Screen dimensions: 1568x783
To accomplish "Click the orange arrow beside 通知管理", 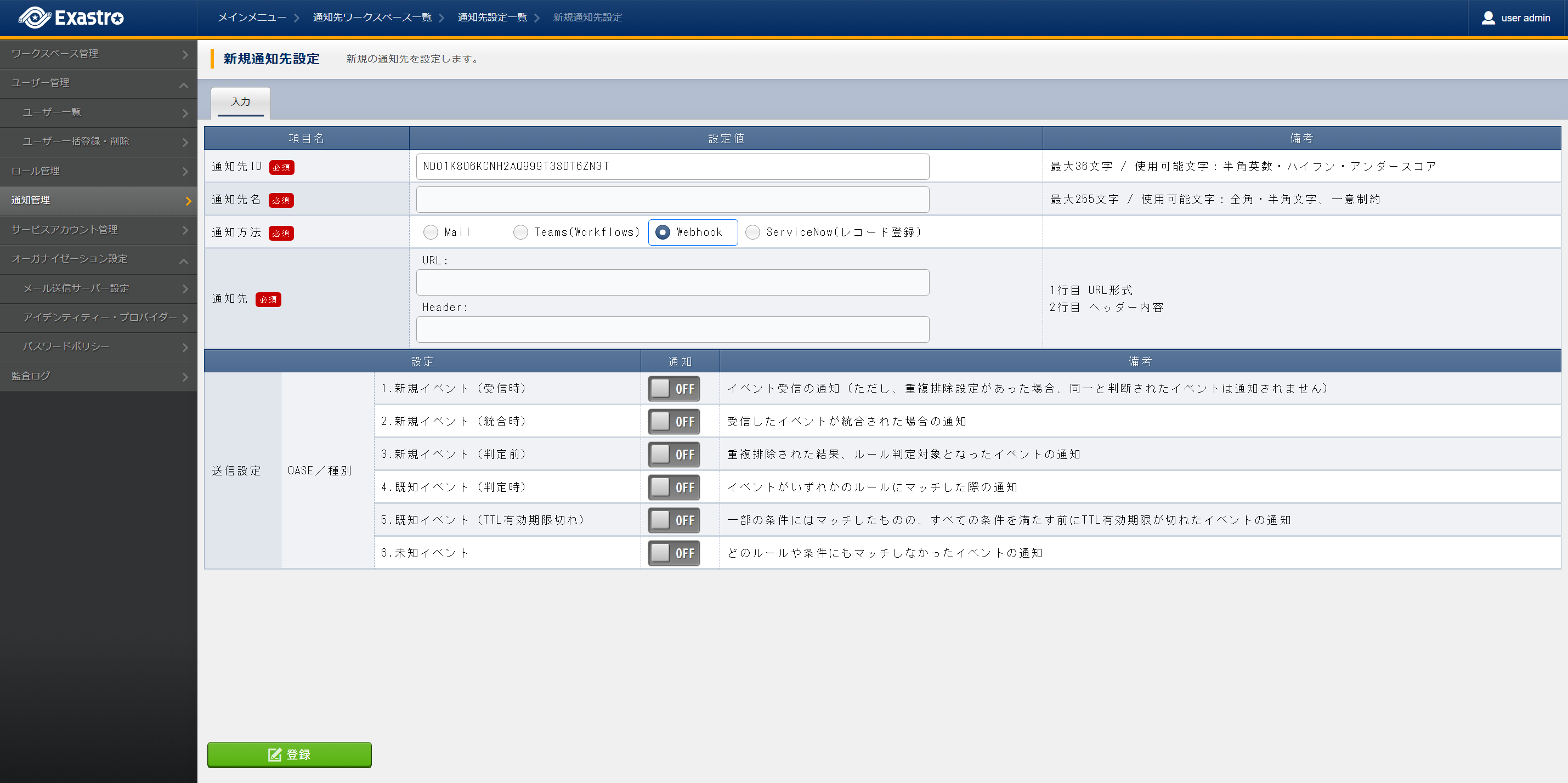I will [x=188, y=201].
